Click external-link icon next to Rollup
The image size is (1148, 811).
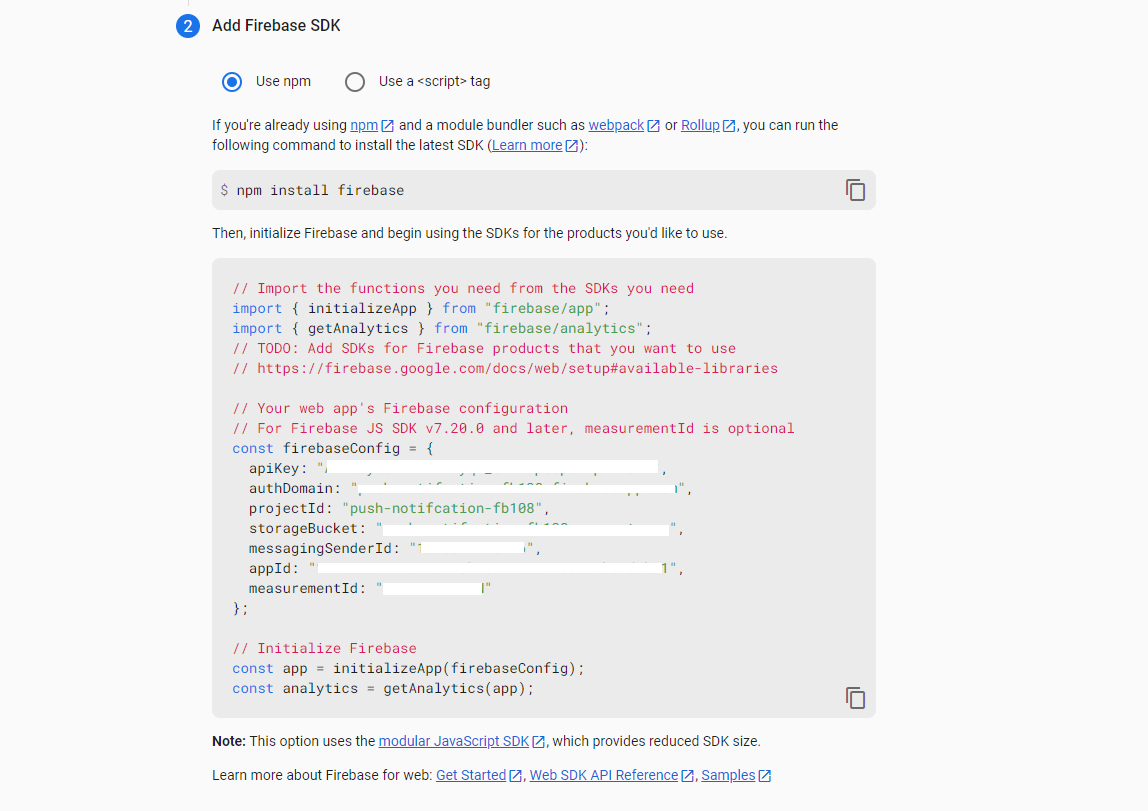point(729,126)
